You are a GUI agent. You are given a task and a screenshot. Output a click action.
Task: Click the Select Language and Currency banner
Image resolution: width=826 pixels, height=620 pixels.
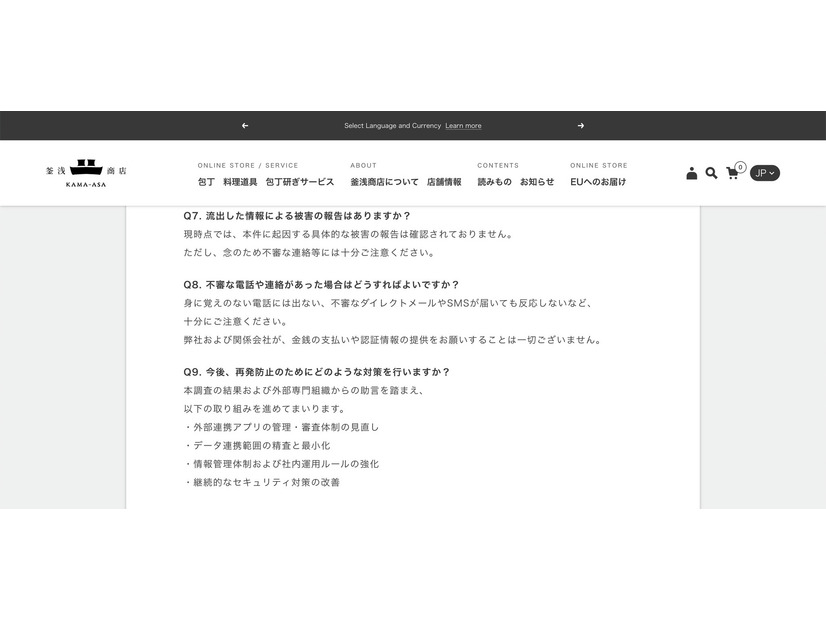[392, 125]
